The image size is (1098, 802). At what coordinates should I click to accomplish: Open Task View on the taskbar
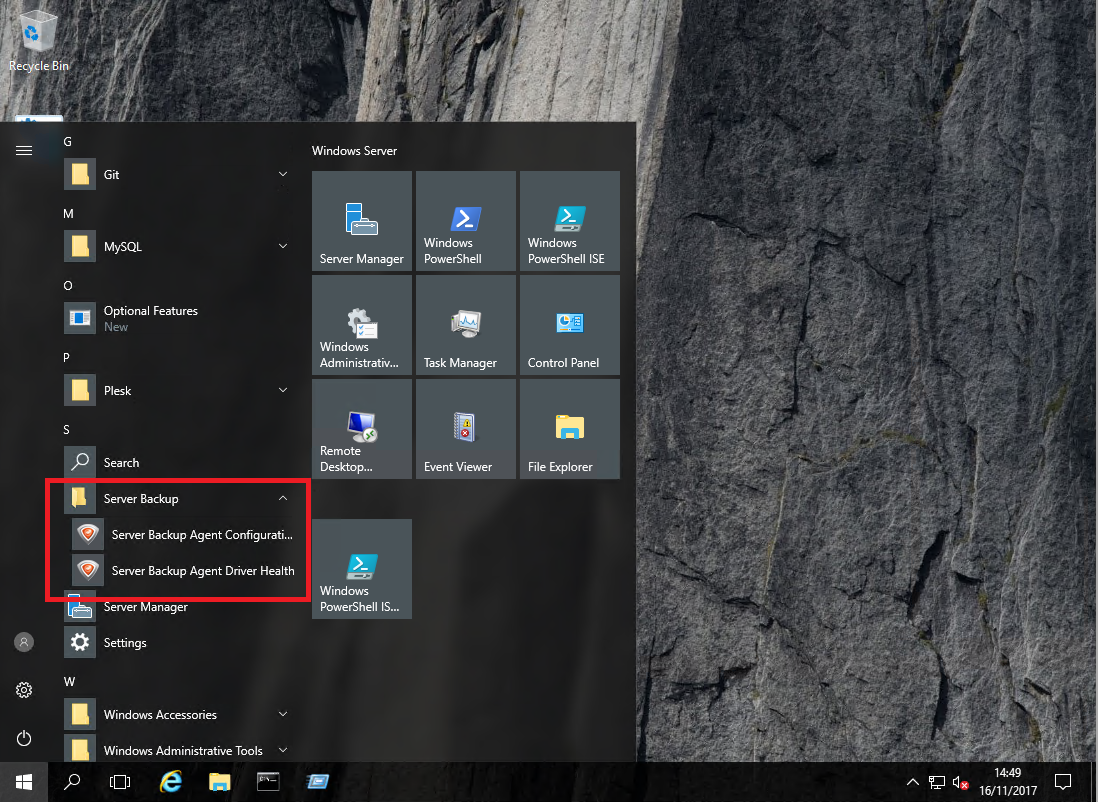[x=120, y=782]
